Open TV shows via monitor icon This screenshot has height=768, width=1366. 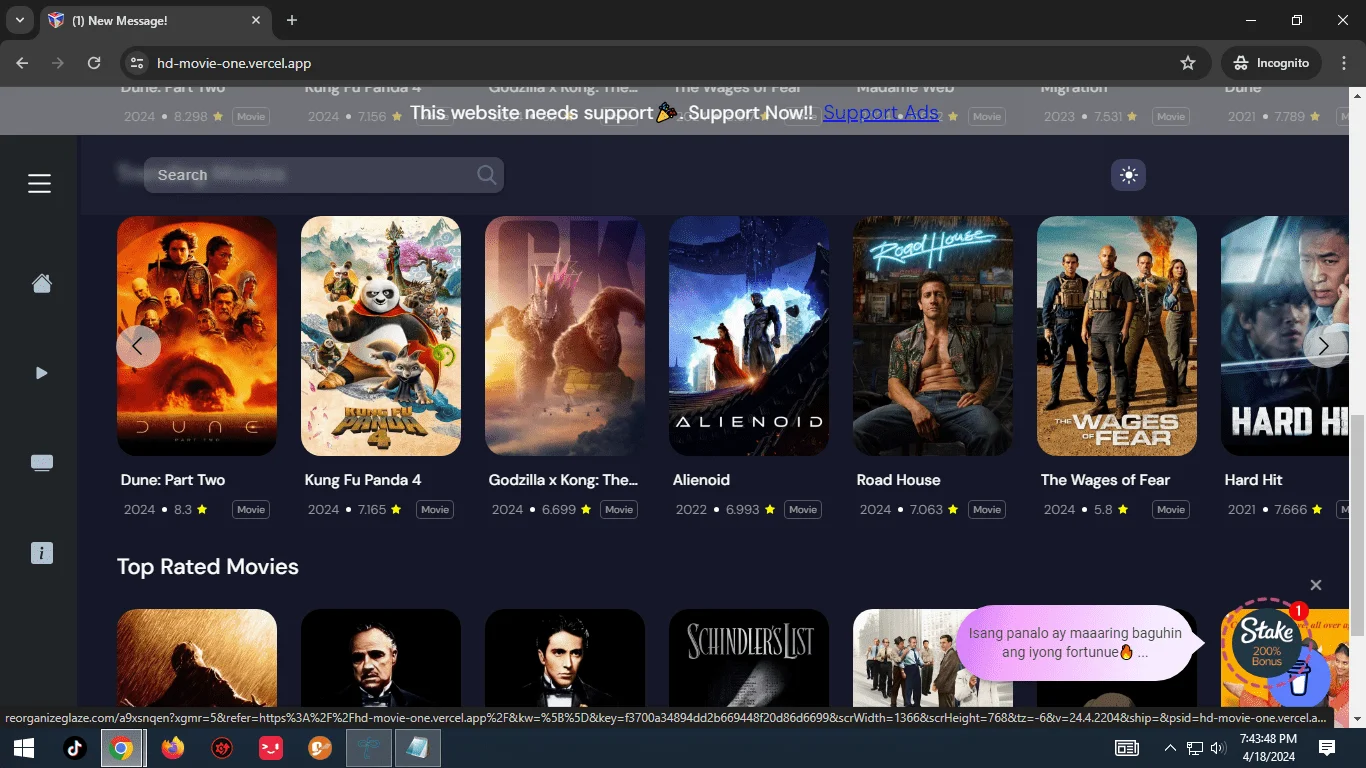coord(42,463)
